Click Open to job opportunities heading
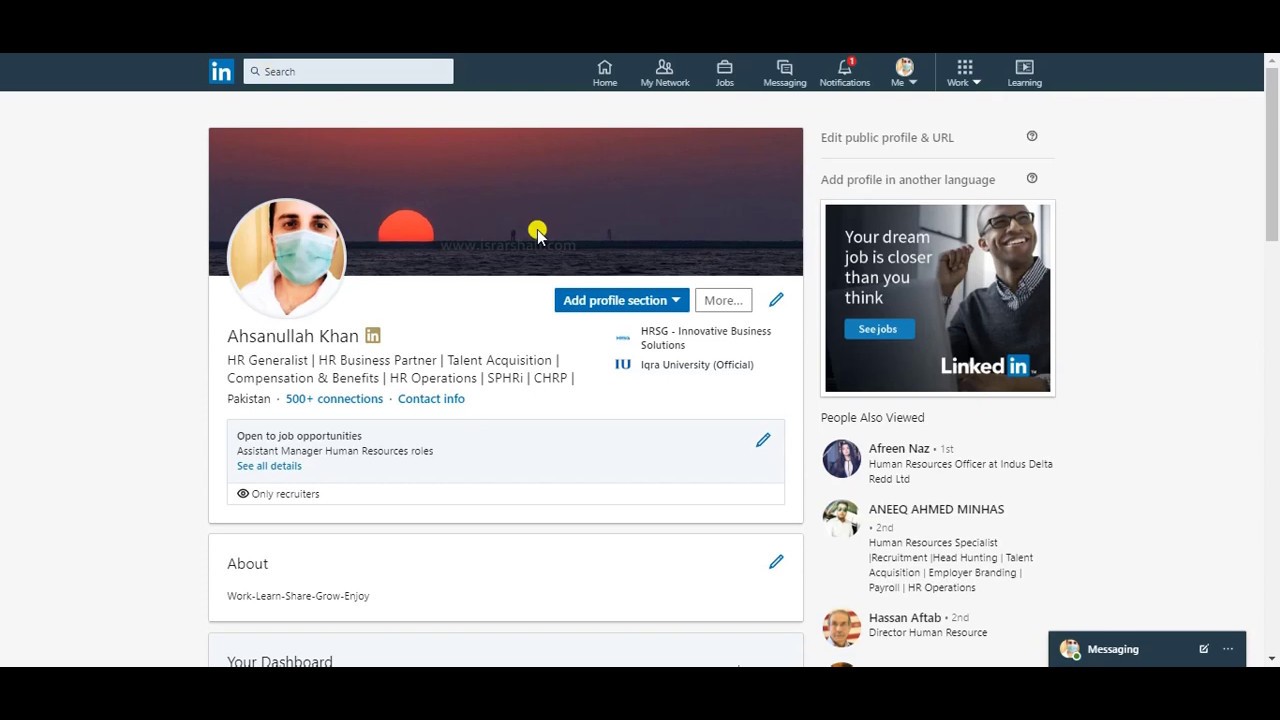Image resolution: width=1280 pixels, height=720 pixels. coord(299,436)
